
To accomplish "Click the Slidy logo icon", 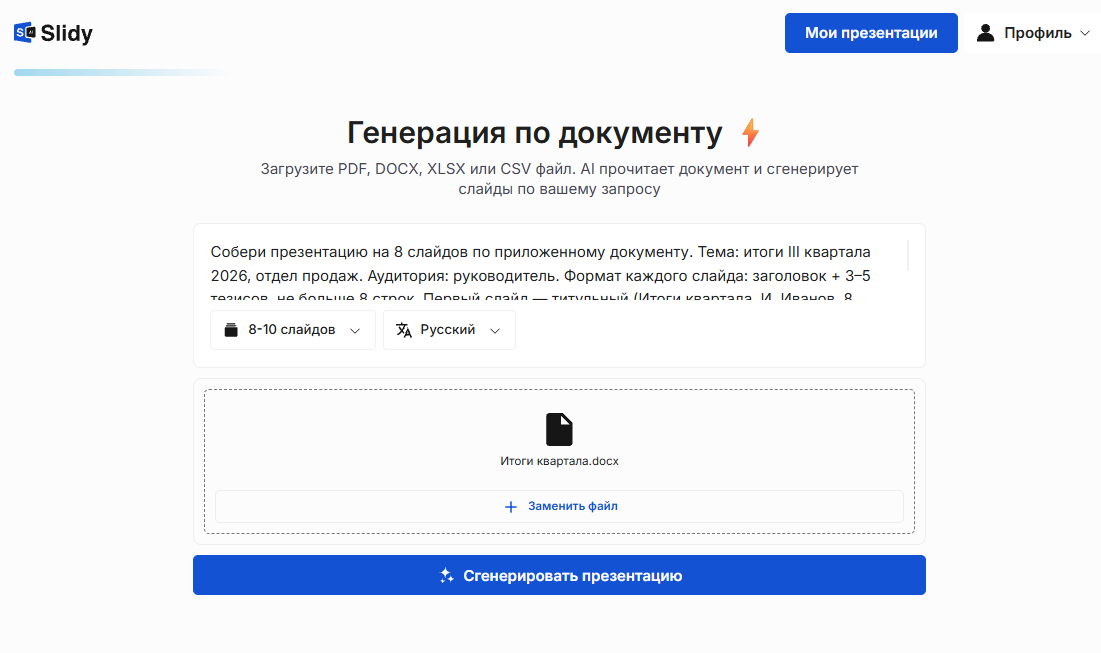I will (25, 32).
